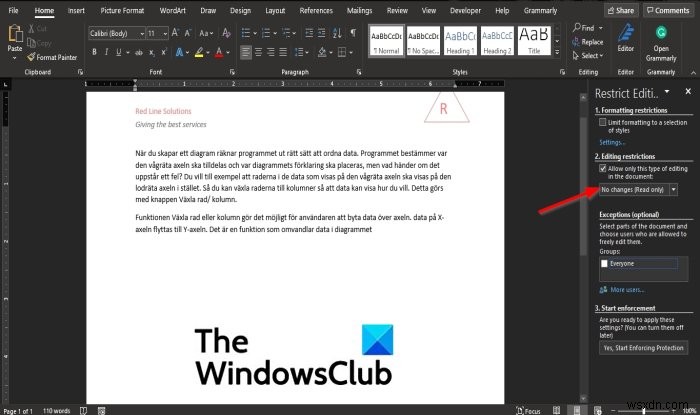Toggle Italic formatting
The height and width of the screenshot is (415, 700).
click(x=106, y=52)
